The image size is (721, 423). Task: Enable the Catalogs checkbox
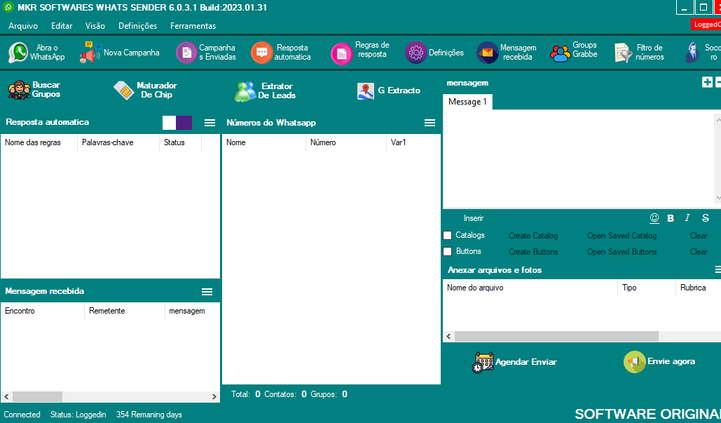(447, 235)
